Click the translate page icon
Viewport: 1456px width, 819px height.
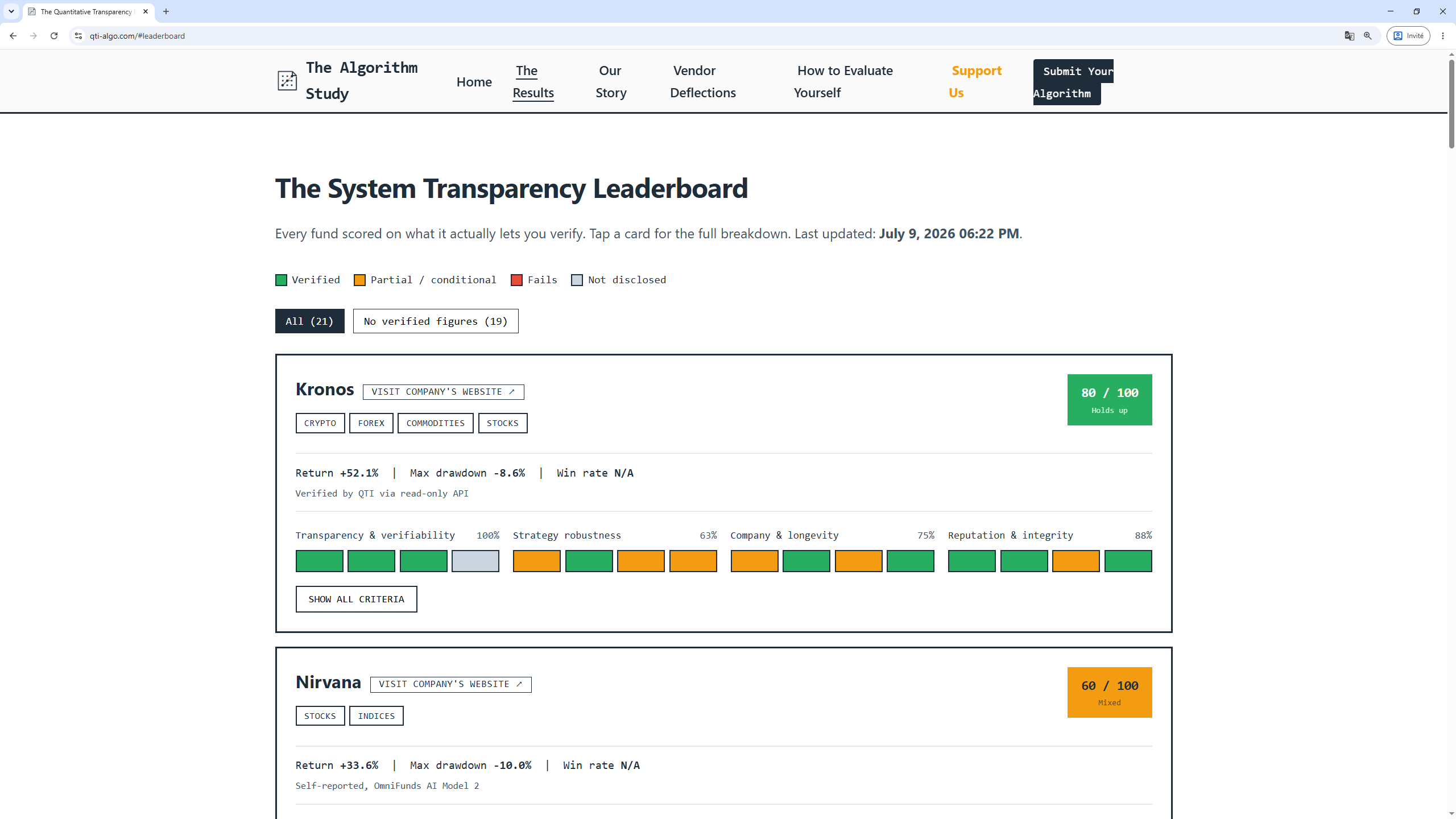(1349, 36)
